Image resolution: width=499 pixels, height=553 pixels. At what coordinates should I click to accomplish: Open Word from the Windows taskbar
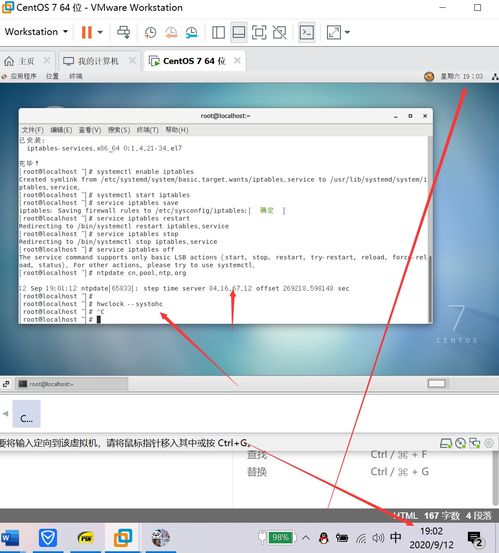point(11,538)
